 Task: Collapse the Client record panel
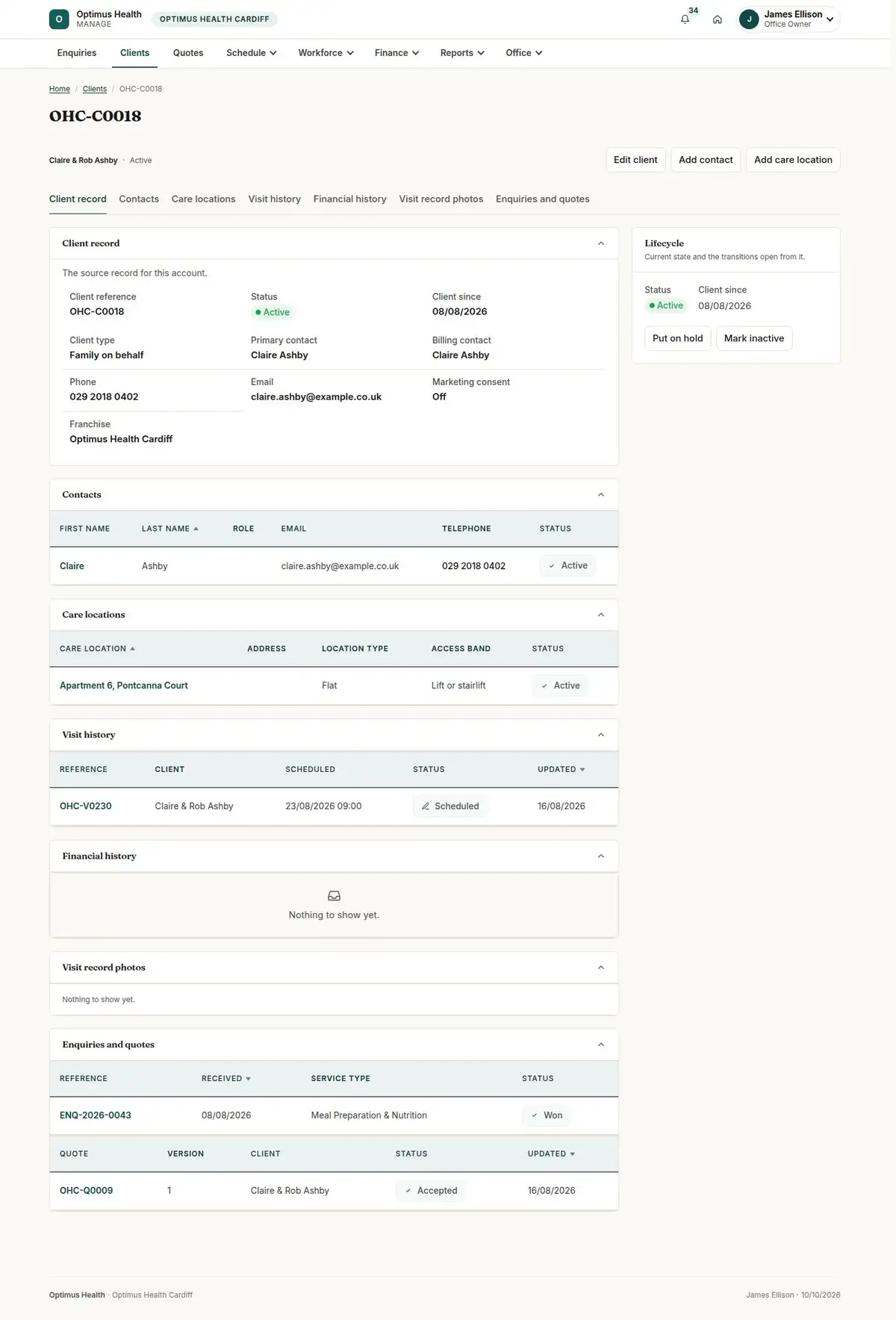click(601, 243)
